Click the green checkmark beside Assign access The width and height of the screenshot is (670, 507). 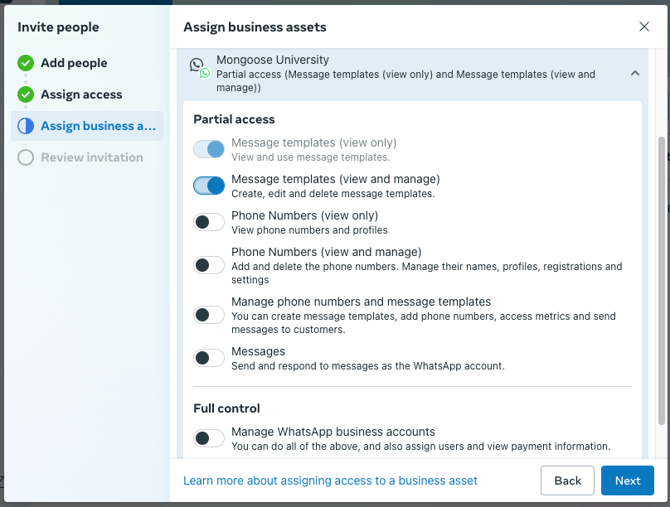tap(26, 95)
